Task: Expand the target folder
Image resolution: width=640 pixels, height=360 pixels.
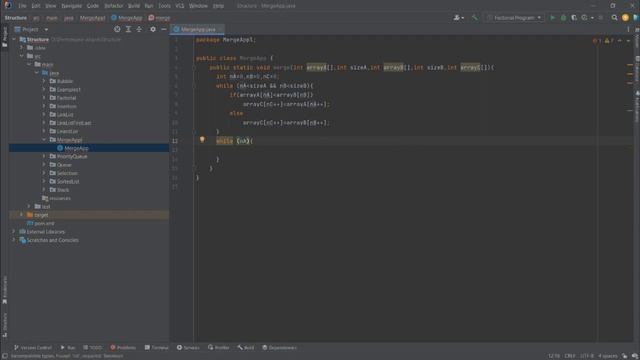Action: 22,215
